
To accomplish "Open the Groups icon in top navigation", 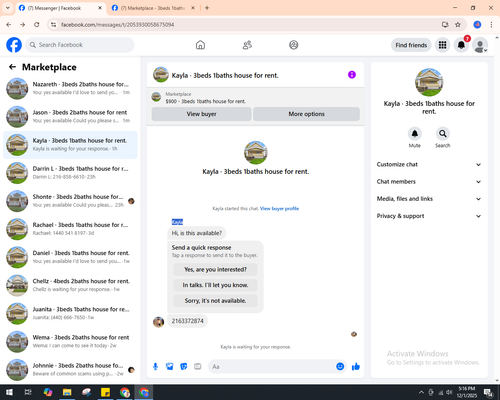I will point(294,45).
